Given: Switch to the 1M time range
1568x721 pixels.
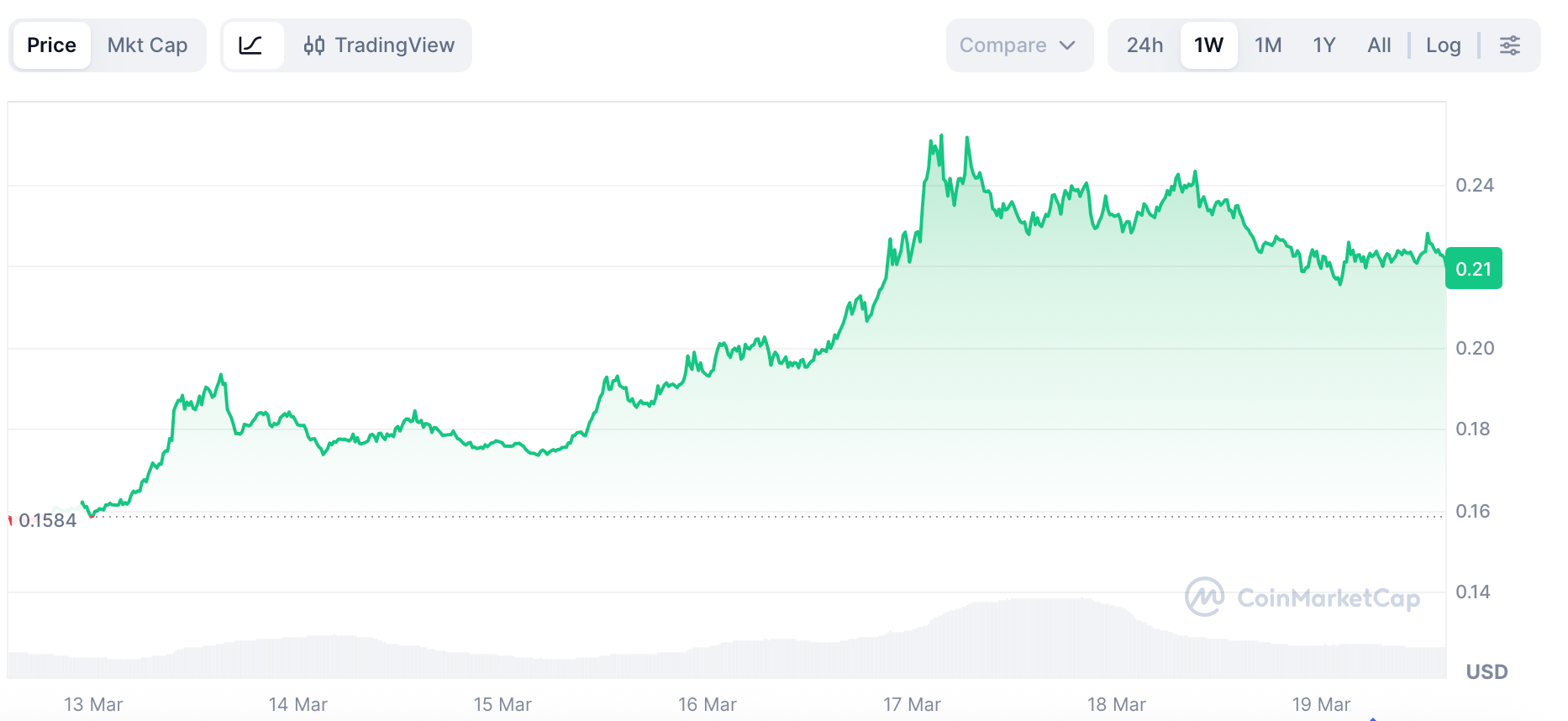Looking at the screenshot, I should pyautogui.click(x=1268, y=45).
